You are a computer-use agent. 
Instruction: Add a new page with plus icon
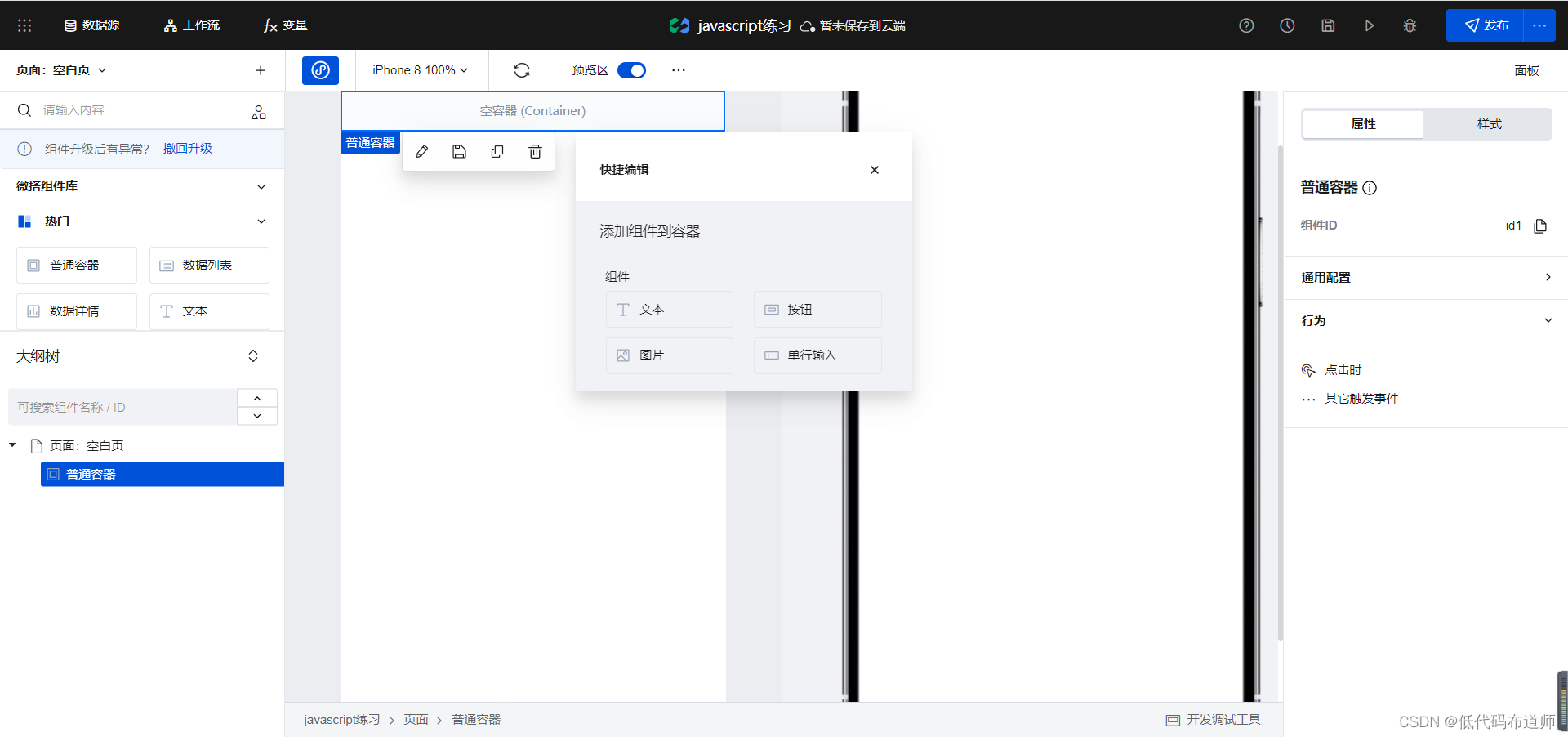261,70
